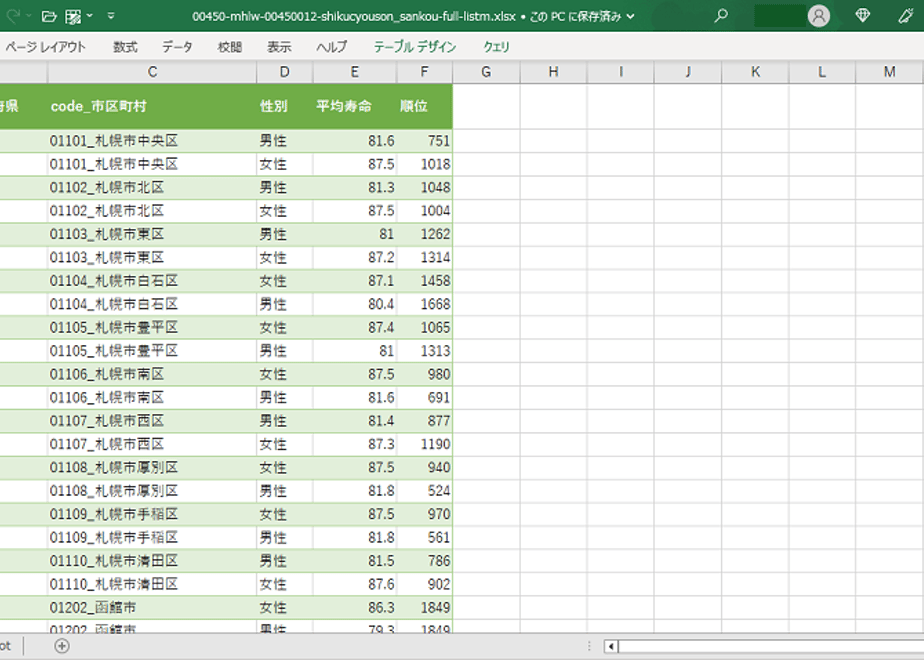The image size is (924, 660).
Task: Select the 86.3 life expectancy cell
Action: point(355,608)
